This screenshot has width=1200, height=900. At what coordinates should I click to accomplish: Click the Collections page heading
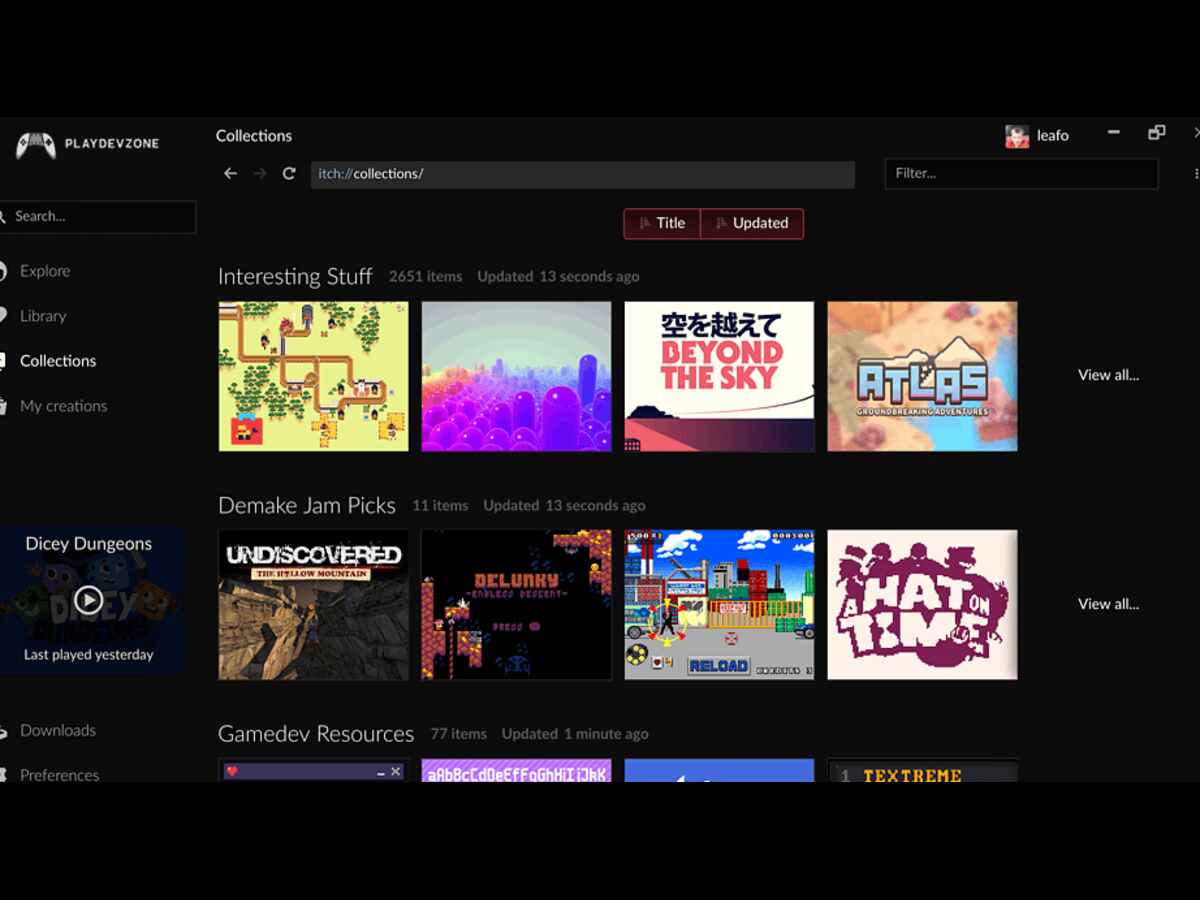click(x=254, y=136)
